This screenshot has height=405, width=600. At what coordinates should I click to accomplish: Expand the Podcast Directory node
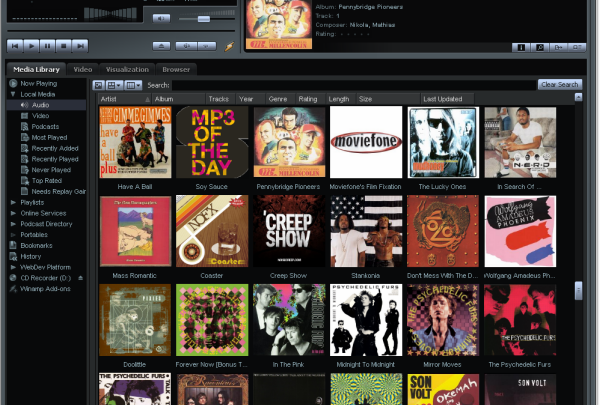[13, 224]
